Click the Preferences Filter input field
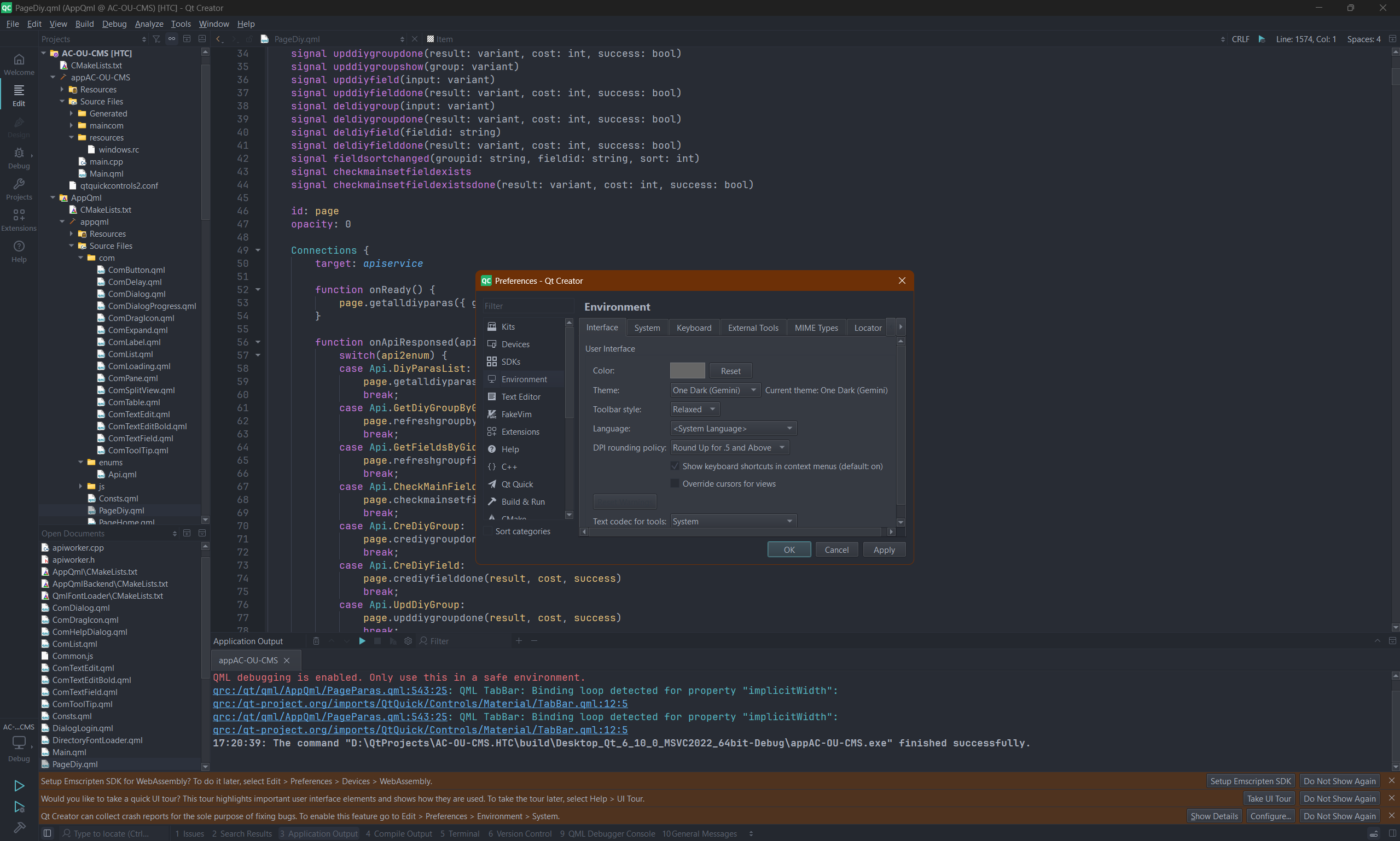The width and height of the screenshot is (1400, 841). point(527,306)
